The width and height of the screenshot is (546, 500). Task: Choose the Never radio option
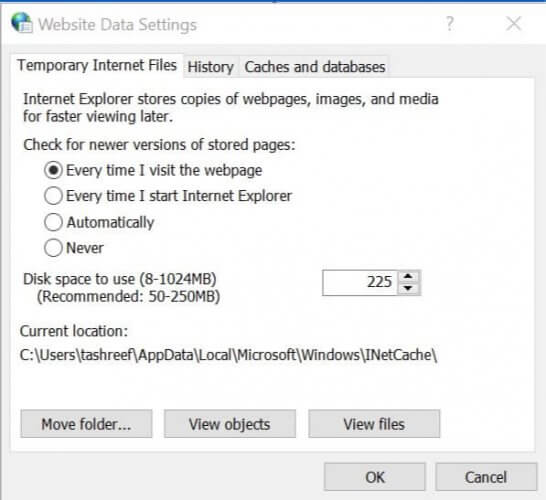tap(53, 248)
